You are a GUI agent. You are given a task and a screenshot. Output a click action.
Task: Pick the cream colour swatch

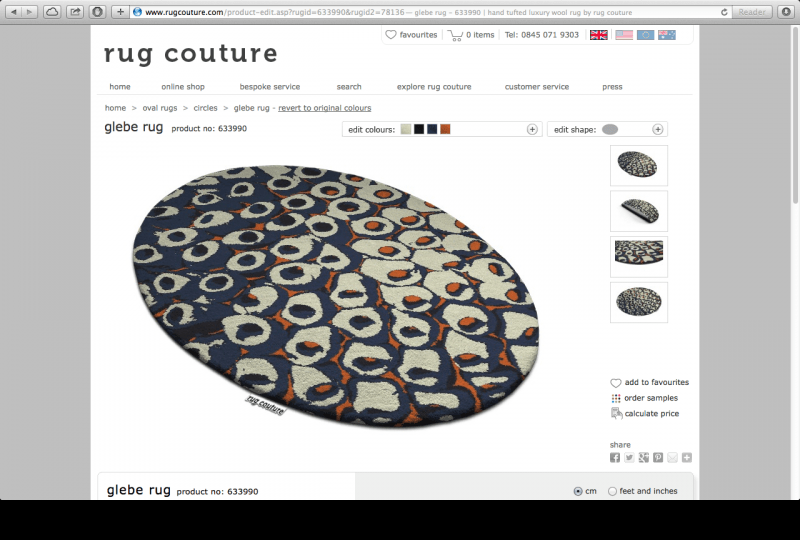click(406, 129)
